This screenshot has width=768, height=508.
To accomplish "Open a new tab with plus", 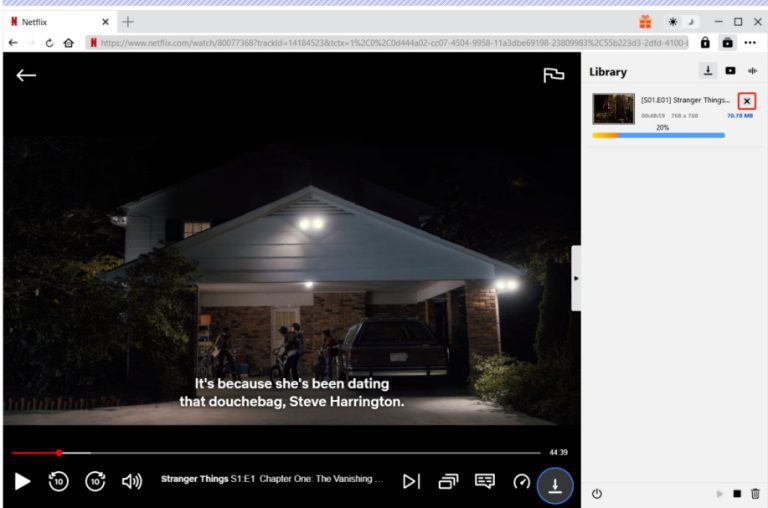I will pyautogui.click(x=128, y=22).
